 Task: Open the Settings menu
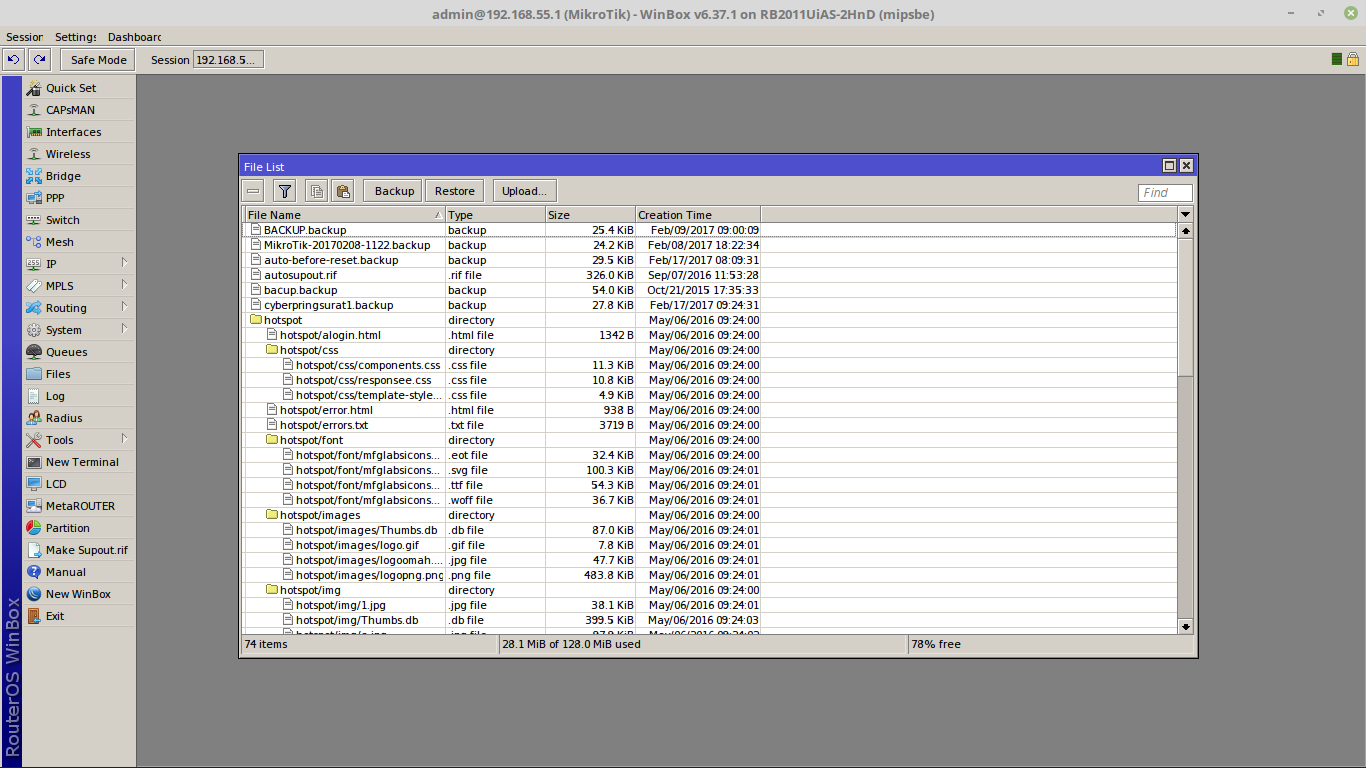(x=75, y=37)
